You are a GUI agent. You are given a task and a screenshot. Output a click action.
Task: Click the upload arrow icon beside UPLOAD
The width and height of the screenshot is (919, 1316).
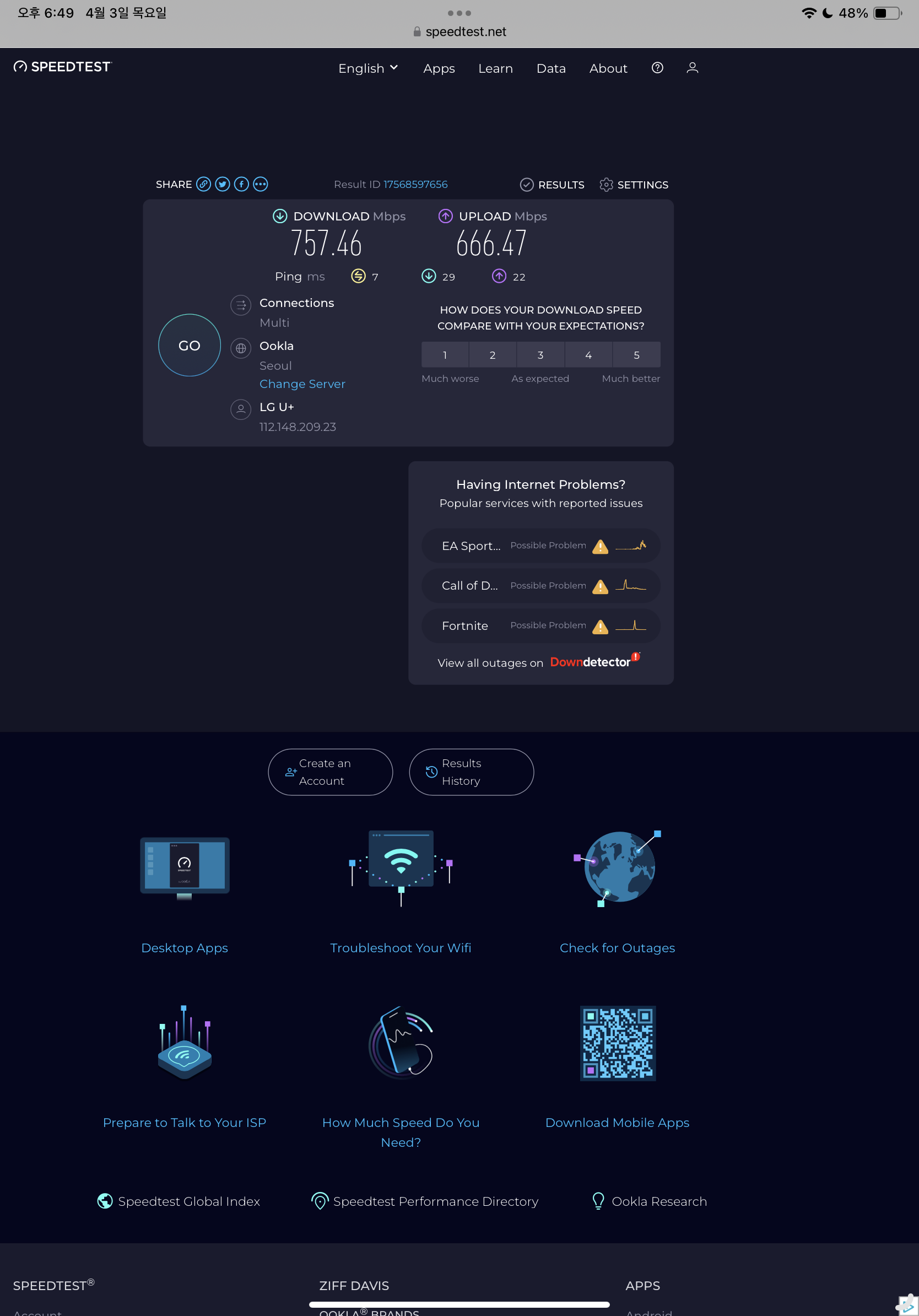click(x=445, y=216)
